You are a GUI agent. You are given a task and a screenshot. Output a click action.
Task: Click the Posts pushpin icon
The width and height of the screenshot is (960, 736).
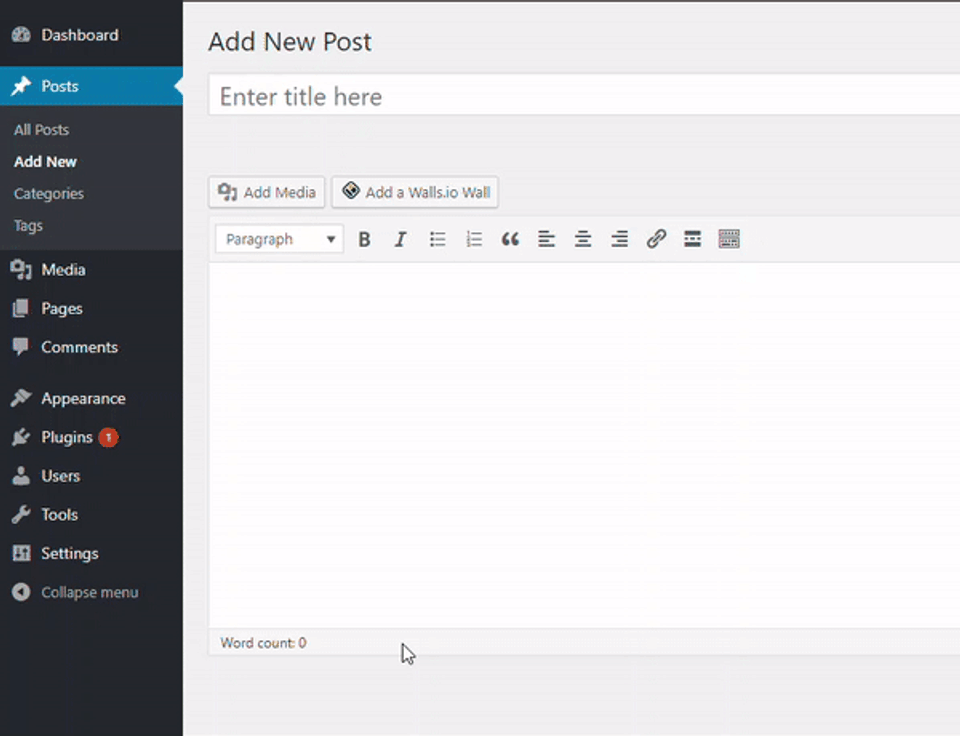[21, 86]
